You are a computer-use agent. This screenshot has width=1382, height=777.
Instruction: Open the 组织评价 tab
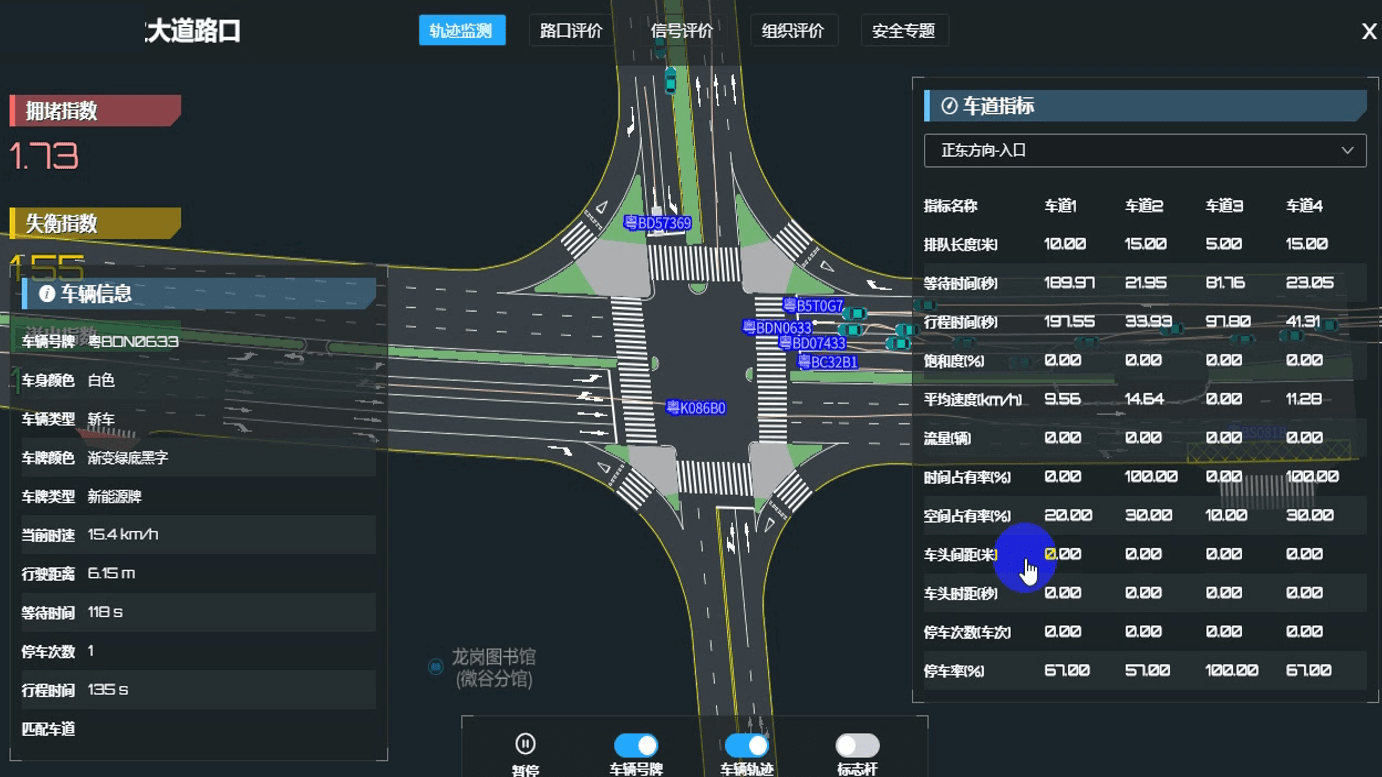click(x=793, y=31)
